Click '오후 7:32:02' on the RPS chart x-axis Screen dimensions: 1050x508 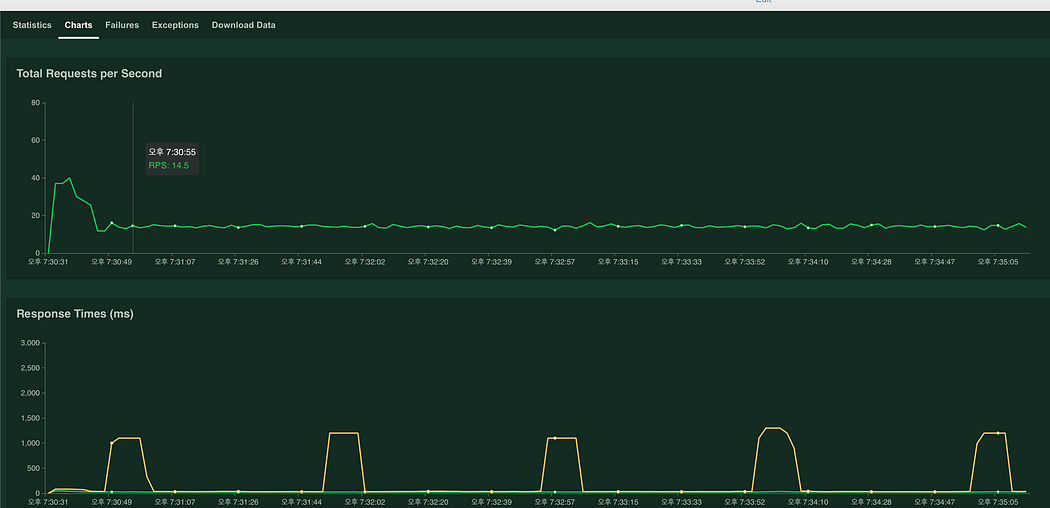click(x=365, y=262)
